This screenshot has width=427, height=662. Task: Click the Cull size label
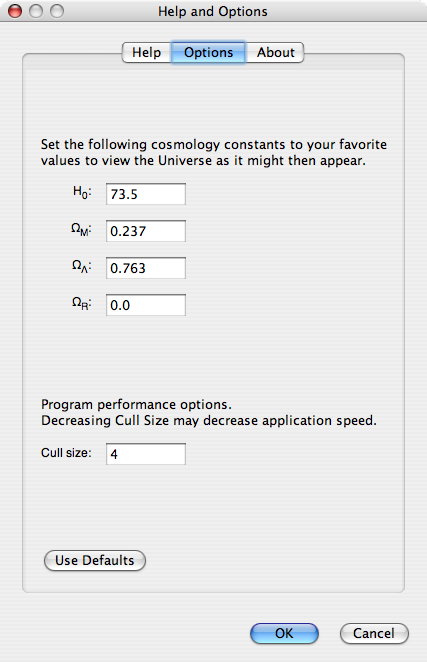click(66, 453)
